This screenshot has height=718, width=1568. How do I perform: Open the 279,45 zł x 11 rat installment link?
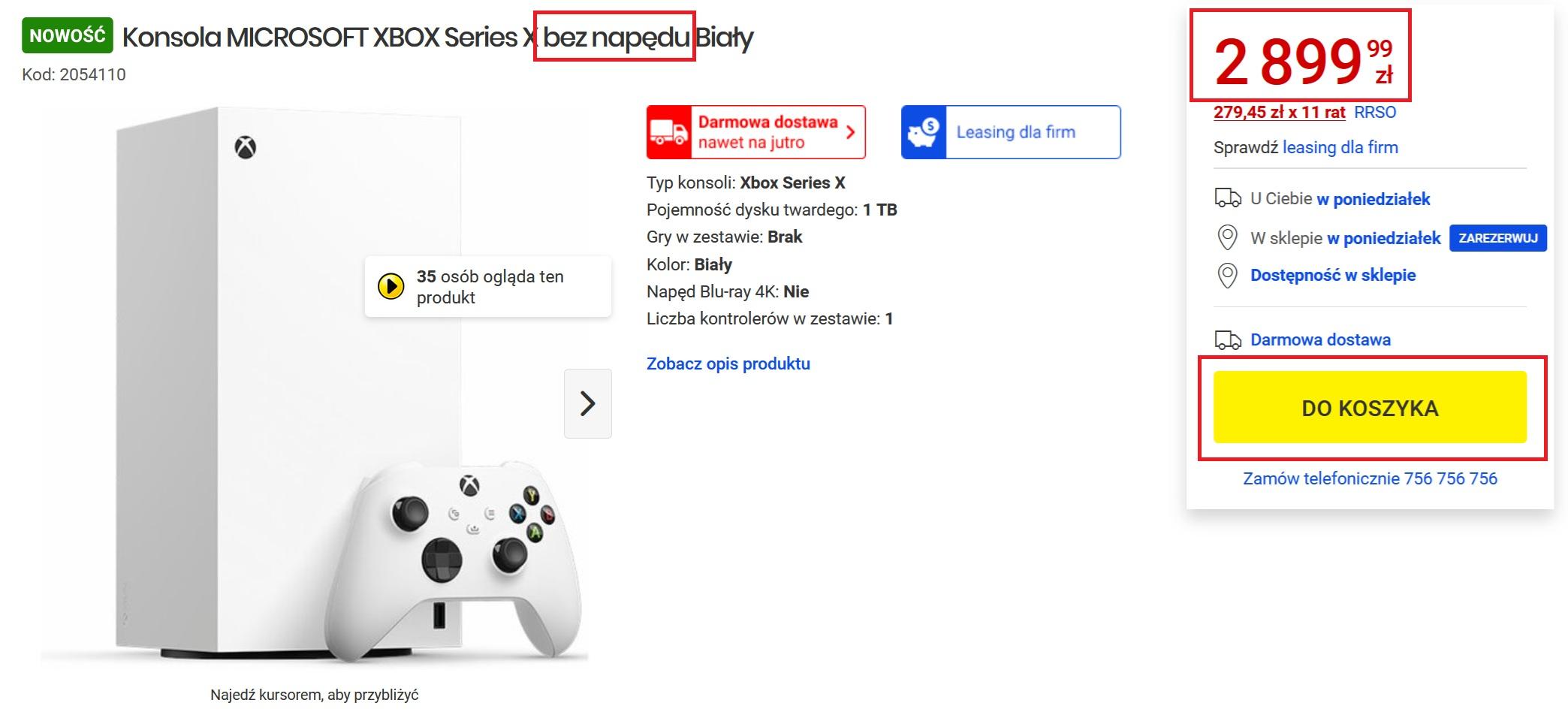[1279, 113]
